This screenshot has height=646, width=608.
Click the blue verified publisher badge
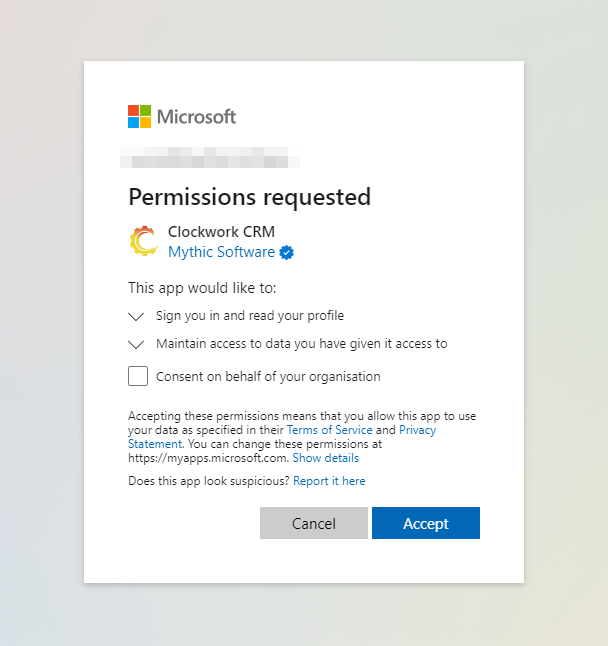pos(287,252)
